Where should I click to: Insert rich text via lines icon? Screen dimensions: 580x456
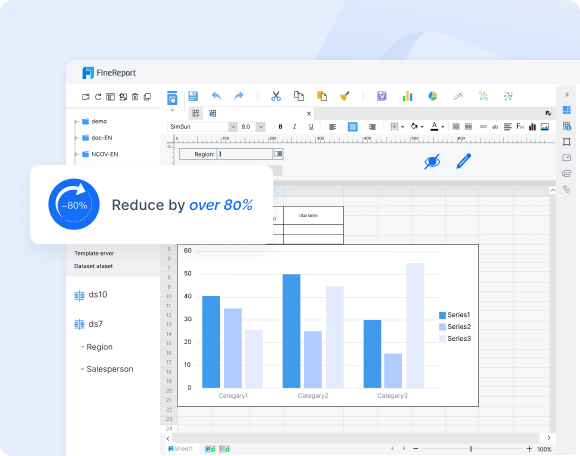tap(508, 127)
